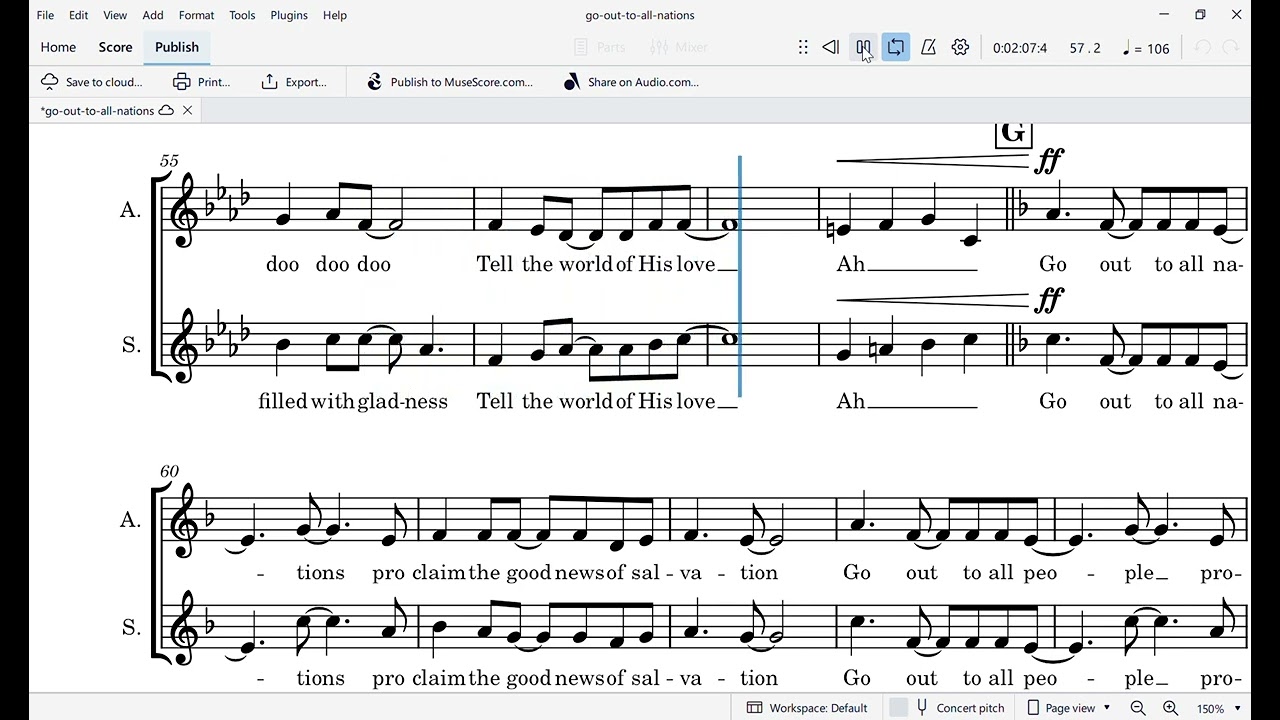Open the Edit menu
The image size is (1280, 720).
point(79,15)
